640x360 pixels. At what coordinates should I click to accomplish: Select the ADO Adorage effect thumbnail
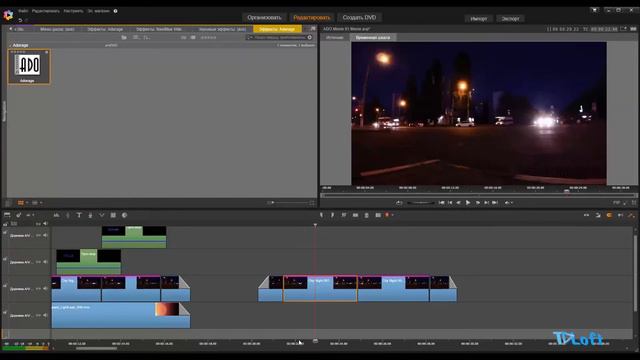[x=29, y=67]
